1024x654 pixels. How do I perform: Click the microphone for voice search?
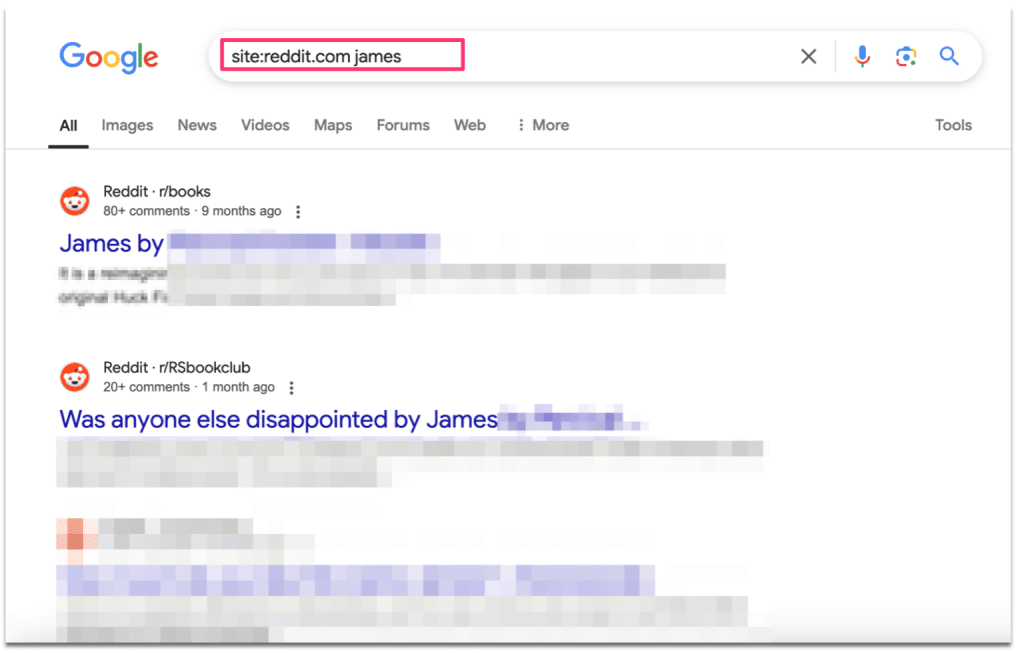point(862,57)
